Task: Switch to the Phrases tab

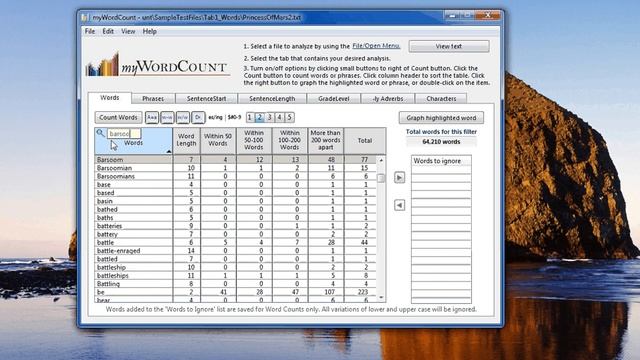Action: pyautogui.click(x=153, y=99)
